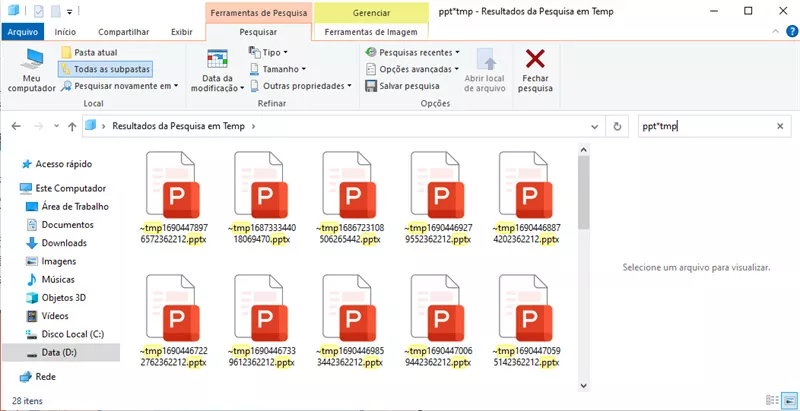Select file ~tmp16904470069442362212.pptx
Viewport: 800px width, 411px height.
point(438,321)
